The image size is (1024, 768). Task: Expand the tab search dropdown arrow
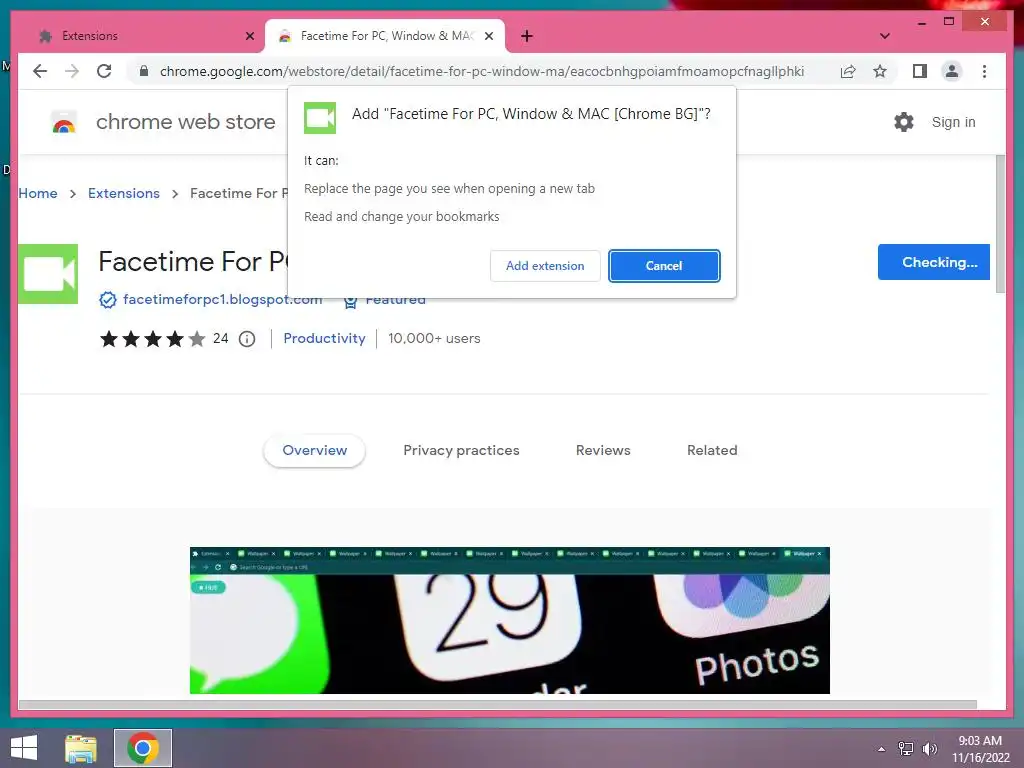pos(885,36)
